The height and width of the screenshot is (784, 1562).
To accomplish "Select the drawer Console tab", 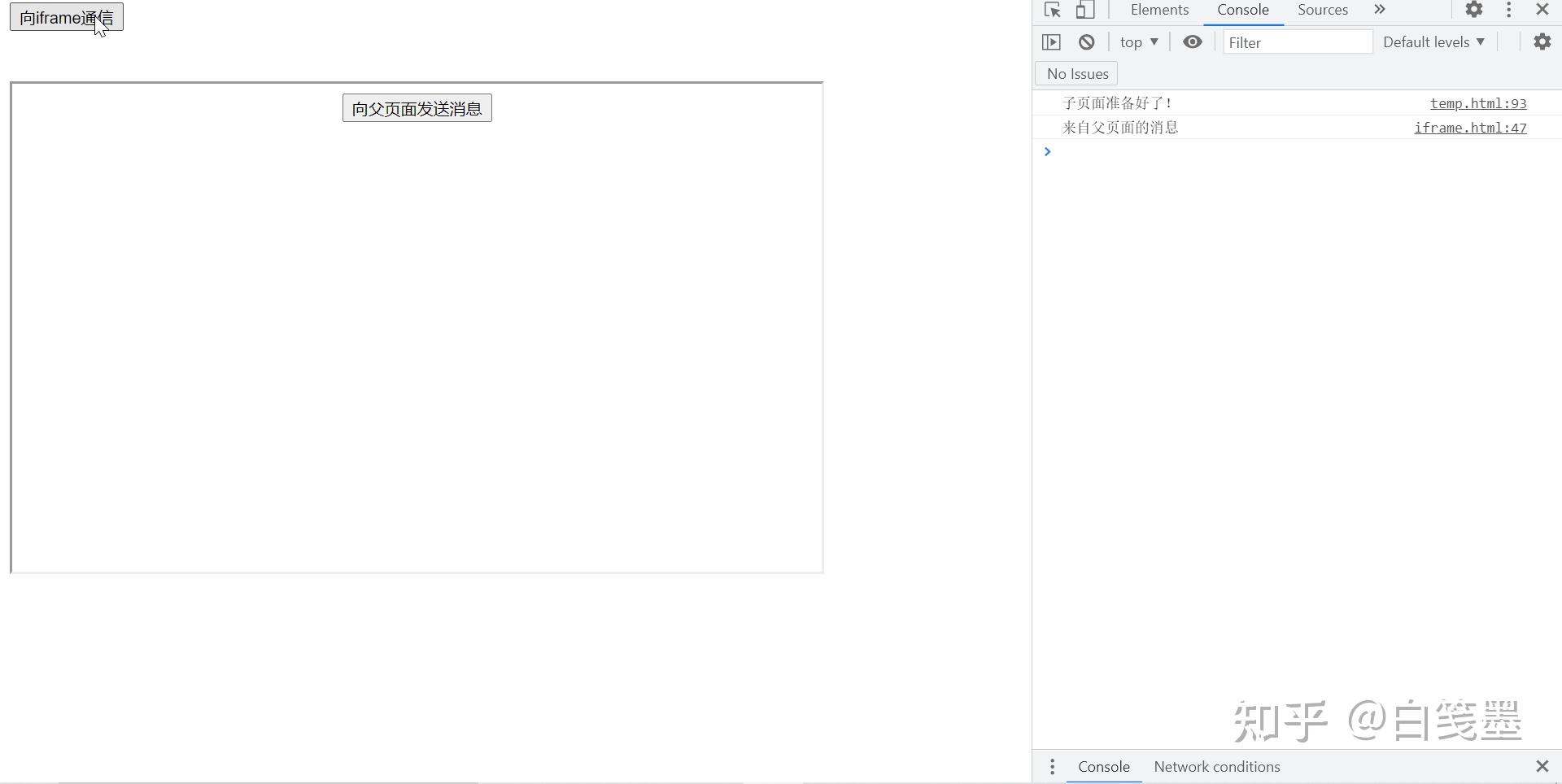I will coord(1104,767).
